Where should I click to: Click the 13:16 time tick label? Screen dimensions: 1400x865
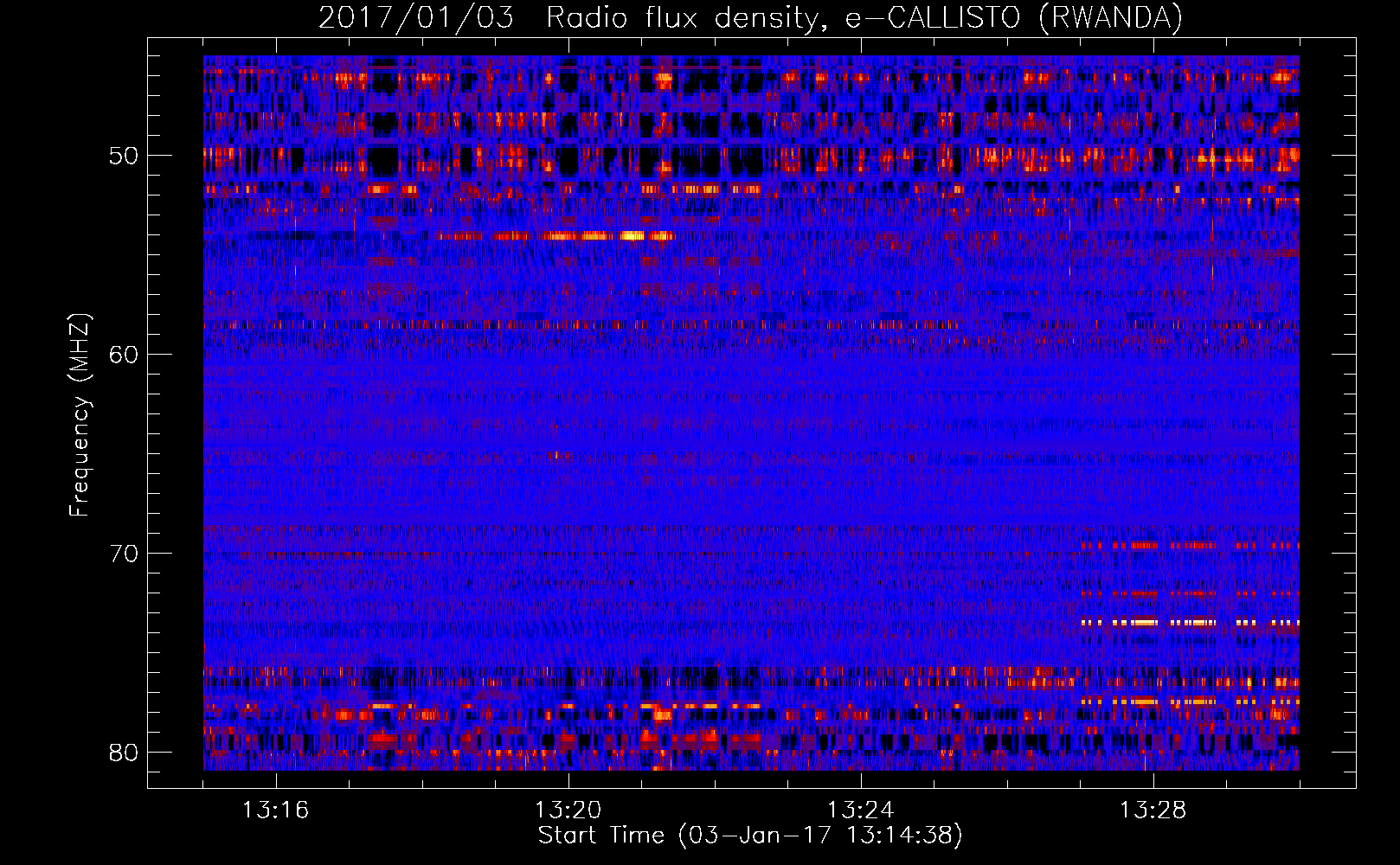pos(275,811)
